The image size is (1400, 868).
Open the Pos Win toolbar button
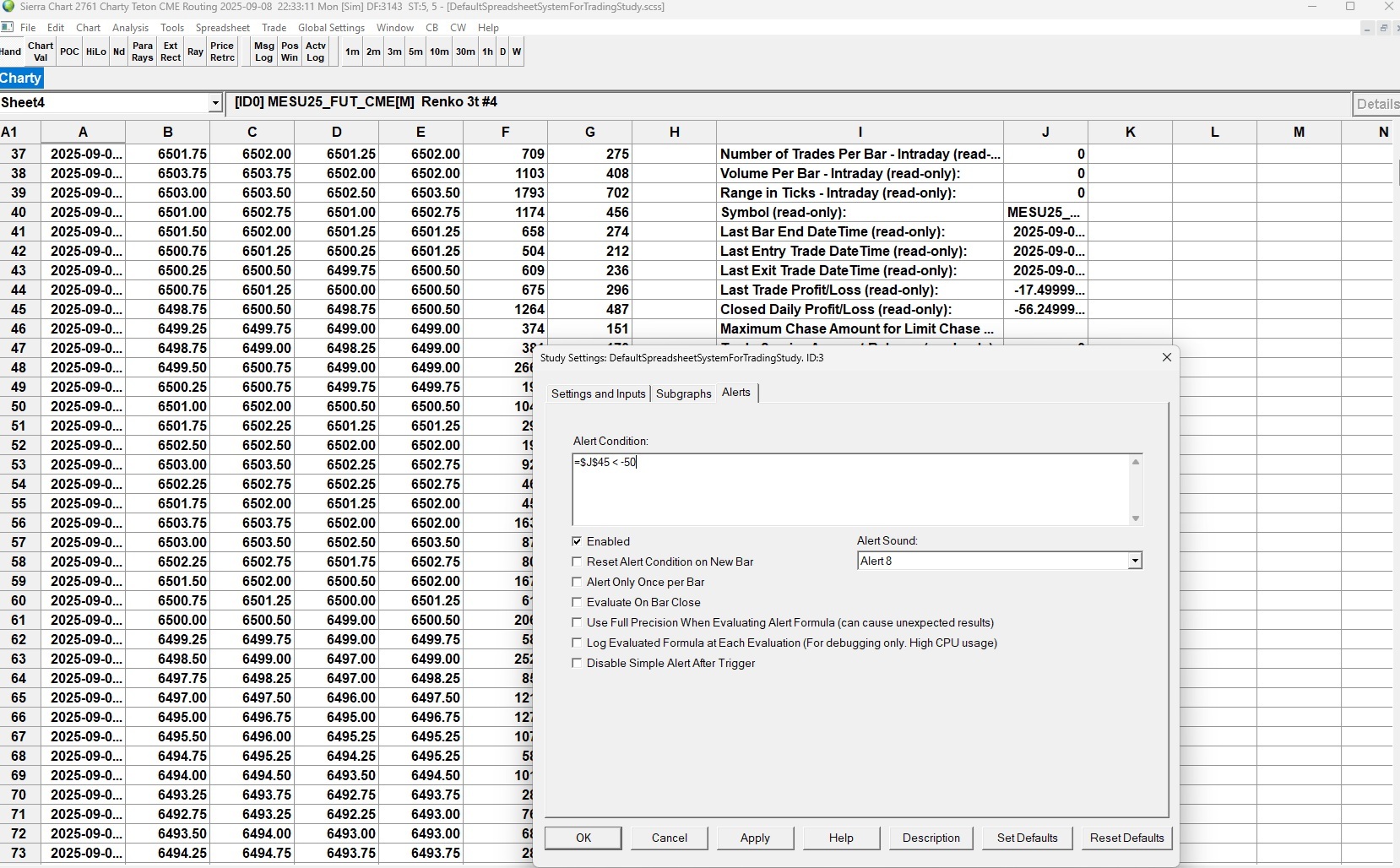coord(290,52)
